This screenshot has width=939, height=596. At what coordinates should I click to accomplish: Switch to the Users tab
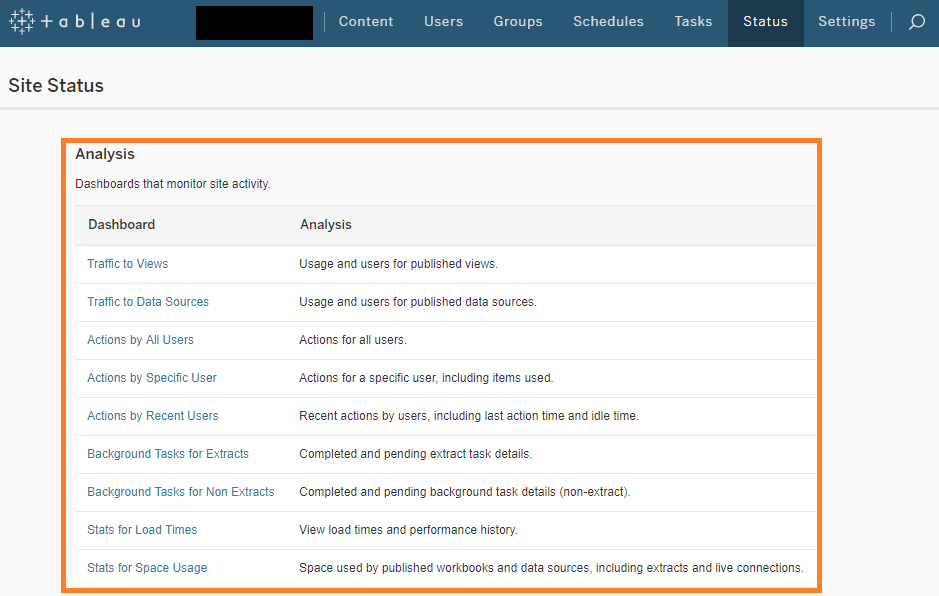[443, 21]
